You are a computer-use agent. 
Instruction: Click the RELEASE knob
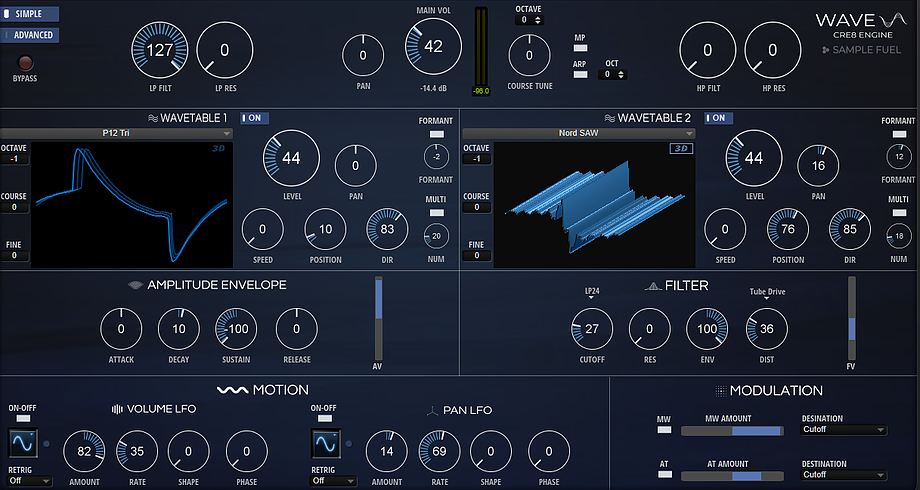coord(296,329)
